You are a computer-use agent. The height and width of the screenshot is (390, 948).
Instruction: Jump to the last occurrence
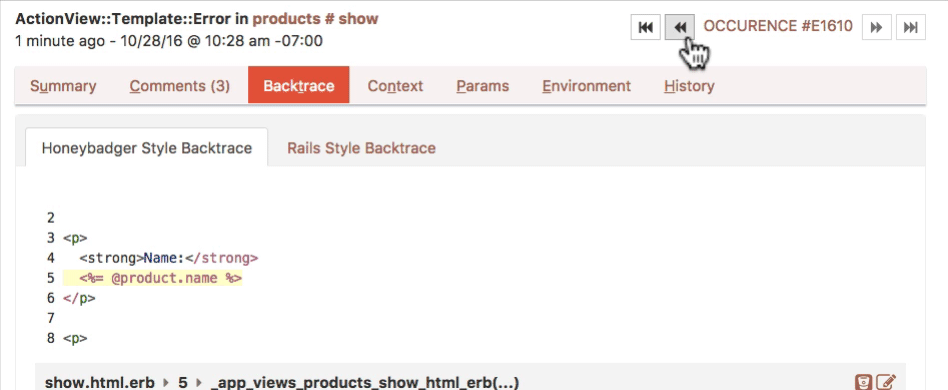point(911,27)
